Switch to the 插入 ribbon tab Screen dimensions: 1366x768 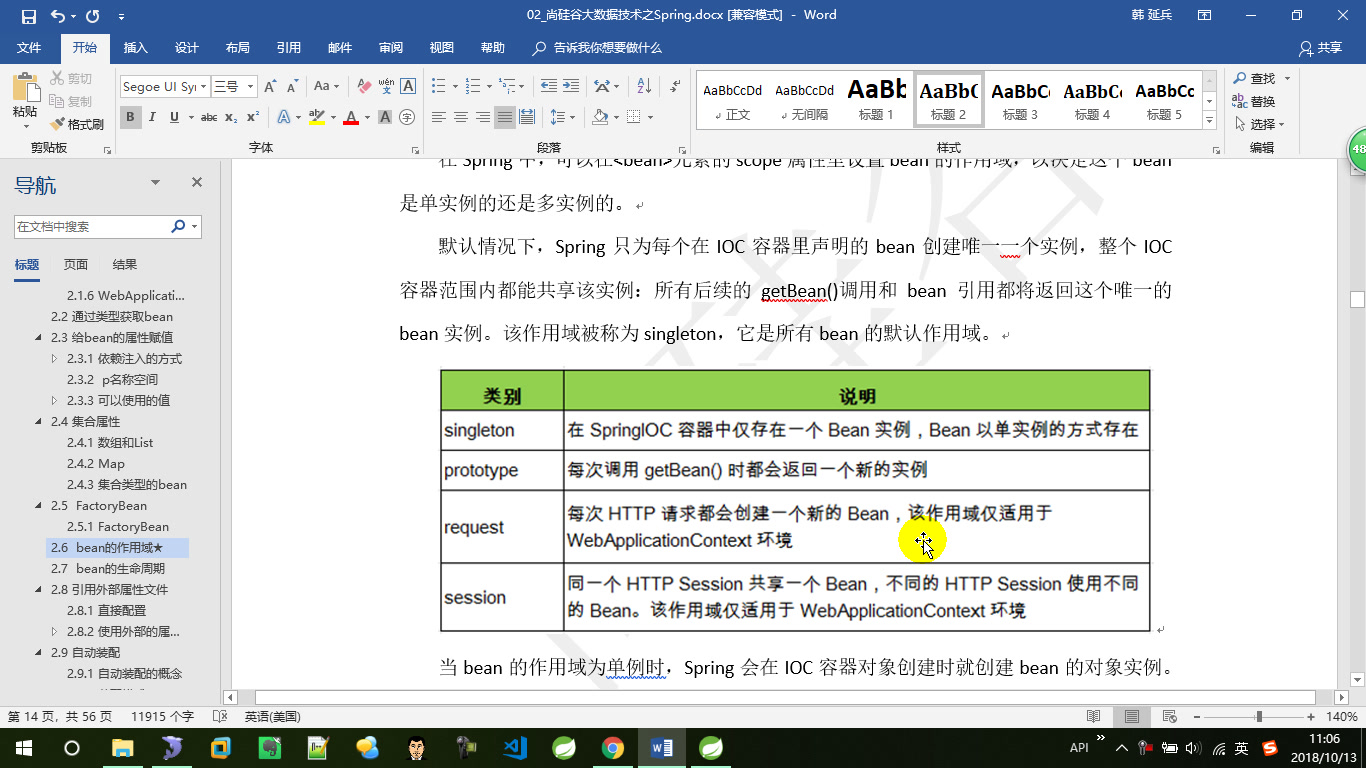pyautogui.click(x=137, y=47)
